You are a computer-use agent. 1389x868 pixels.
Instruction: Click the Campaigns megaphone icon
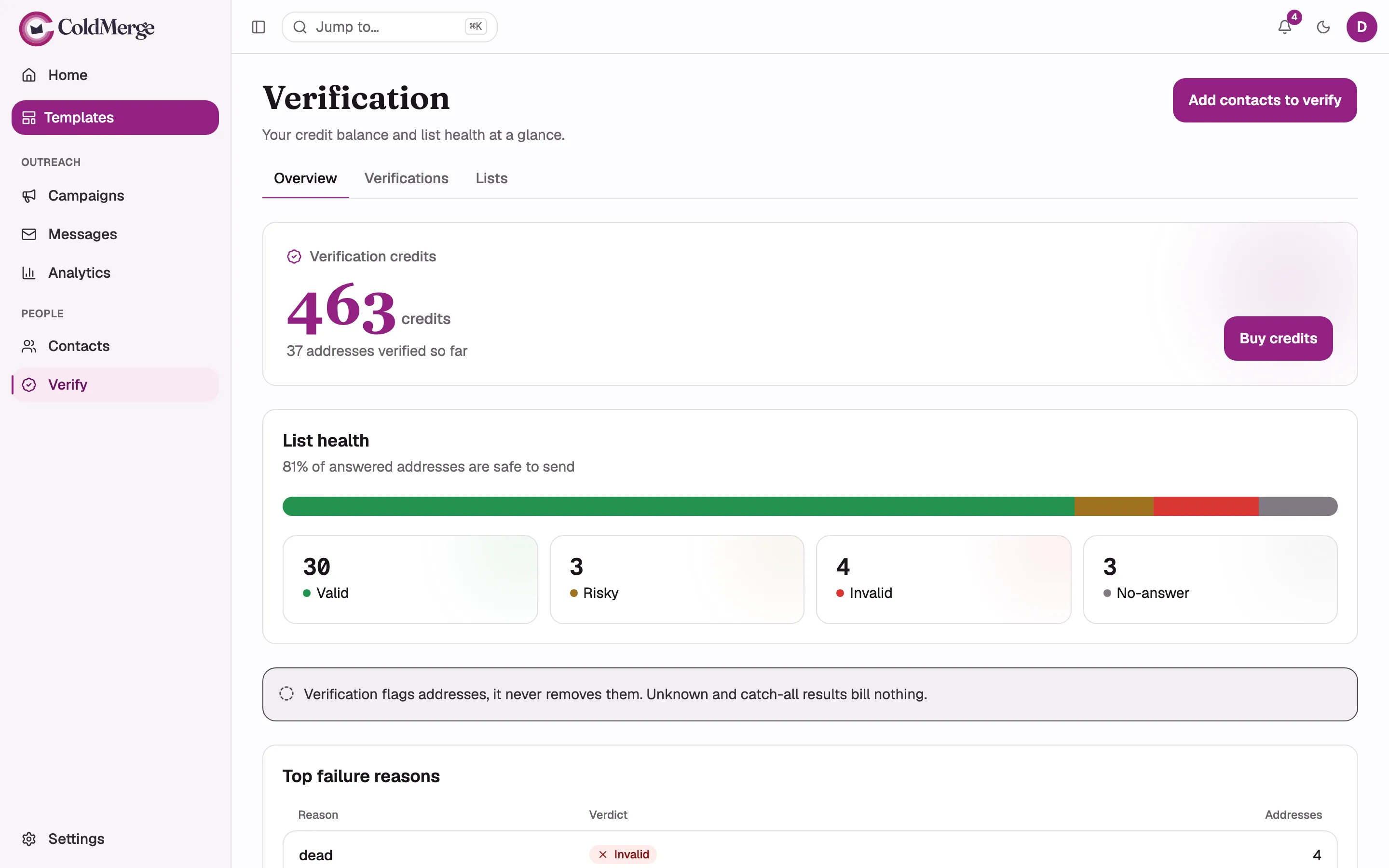pyautogui.click(x=29, y=196)
